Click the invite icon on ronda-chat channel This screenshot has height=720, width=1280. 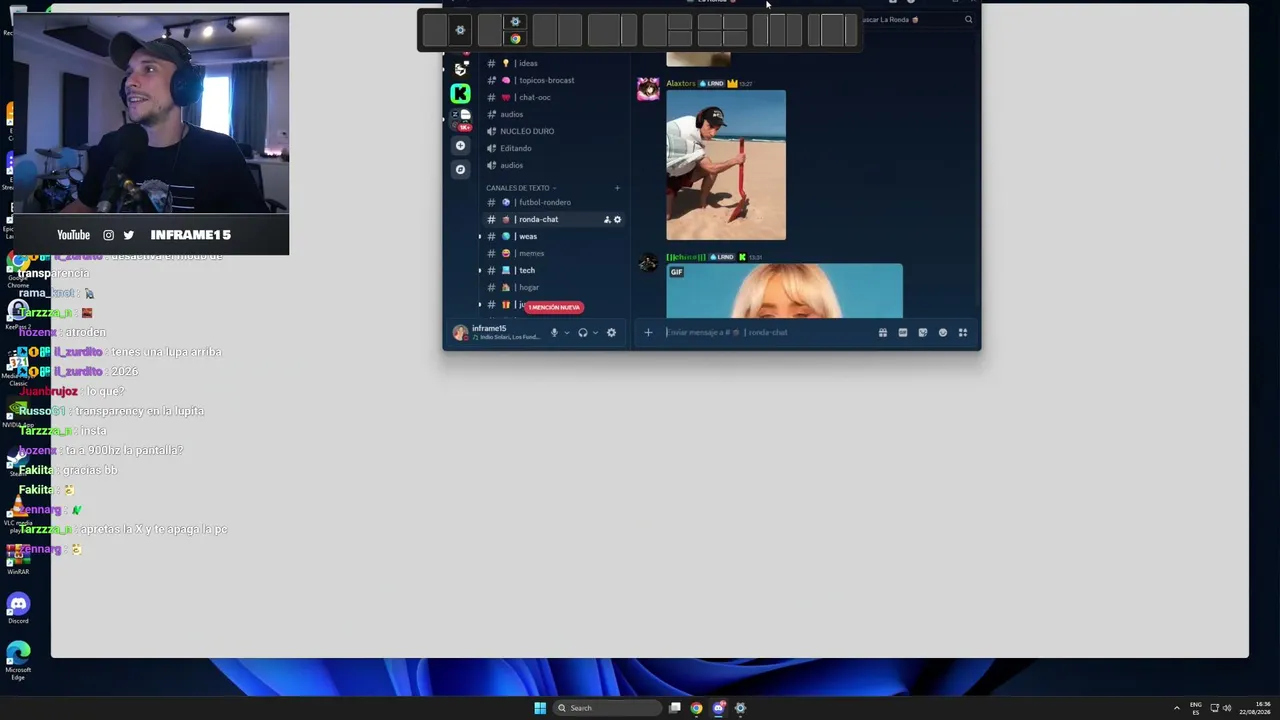606,220
